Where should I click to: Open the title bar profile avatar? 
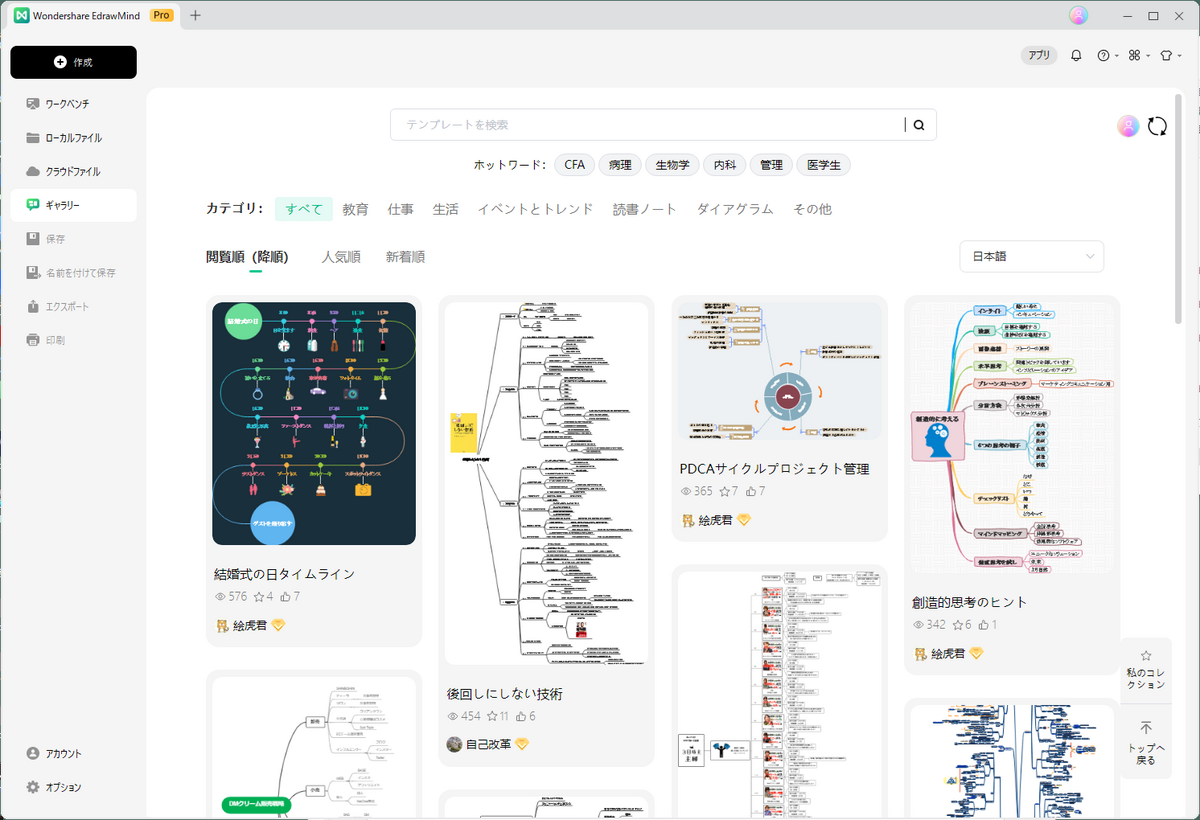point(1078,15)
